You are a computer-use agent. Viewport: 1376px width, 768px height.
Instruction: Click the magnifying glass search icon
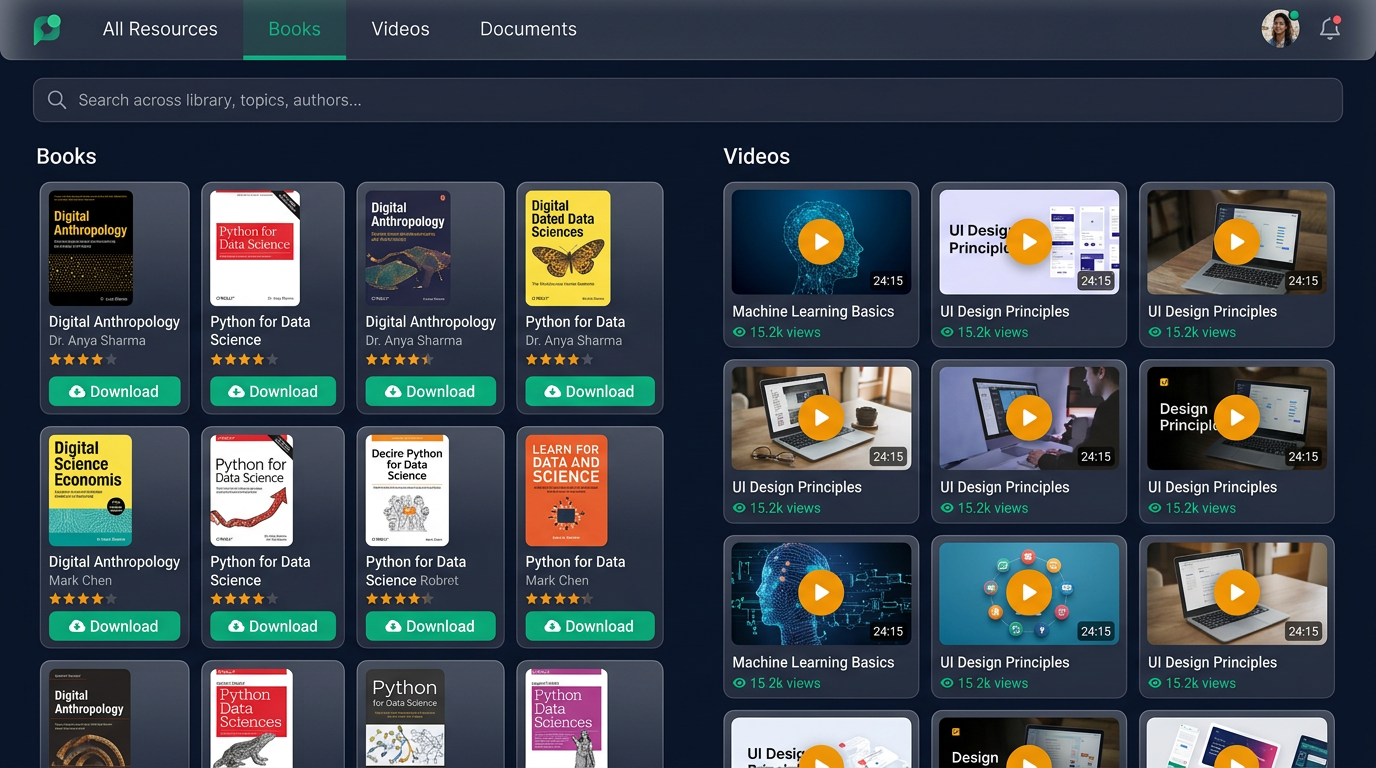(57, 100)
